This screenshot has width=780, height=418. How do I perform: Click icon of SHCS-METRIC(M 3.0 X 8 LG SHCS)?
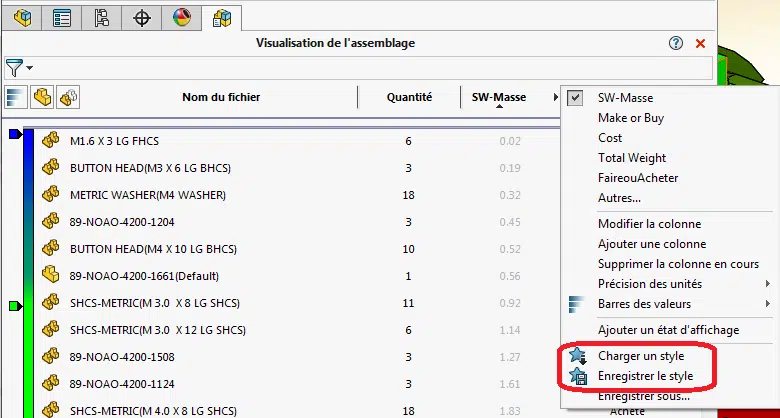tap(50, 302)
